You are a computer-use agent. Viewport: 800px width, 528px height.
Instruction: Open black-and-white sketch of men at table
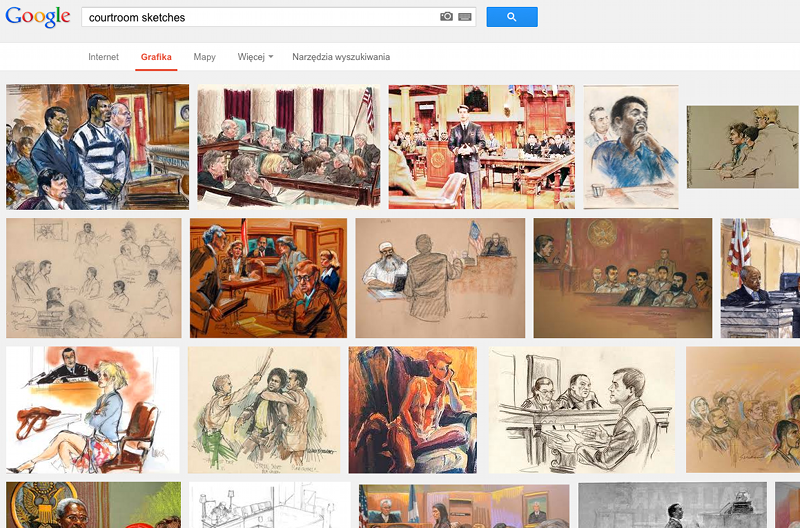[582, 409]
